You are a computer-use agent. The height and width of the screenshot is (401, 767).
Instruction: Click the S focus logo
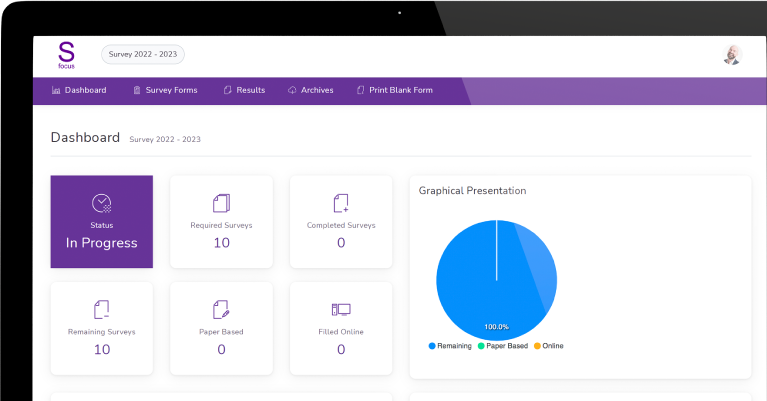coord(67,55)
